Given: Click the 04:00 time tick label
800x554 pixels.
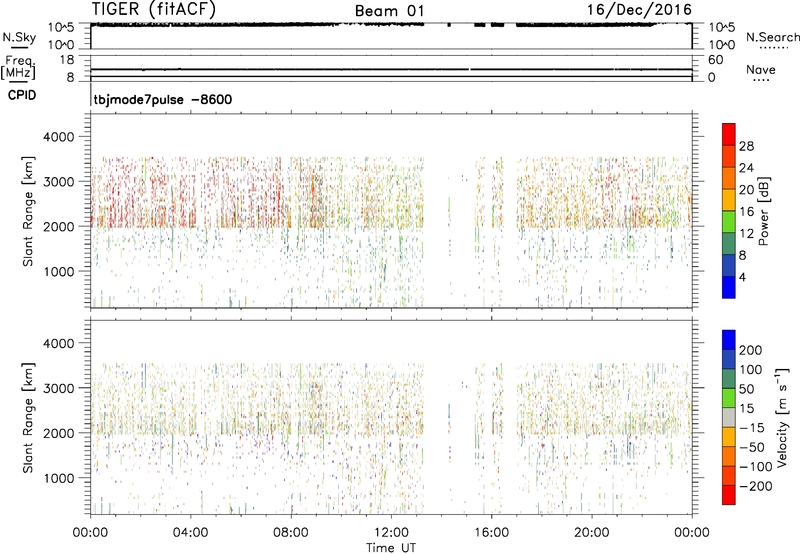Looking at the screenshot, I should [x=190, y=533].
